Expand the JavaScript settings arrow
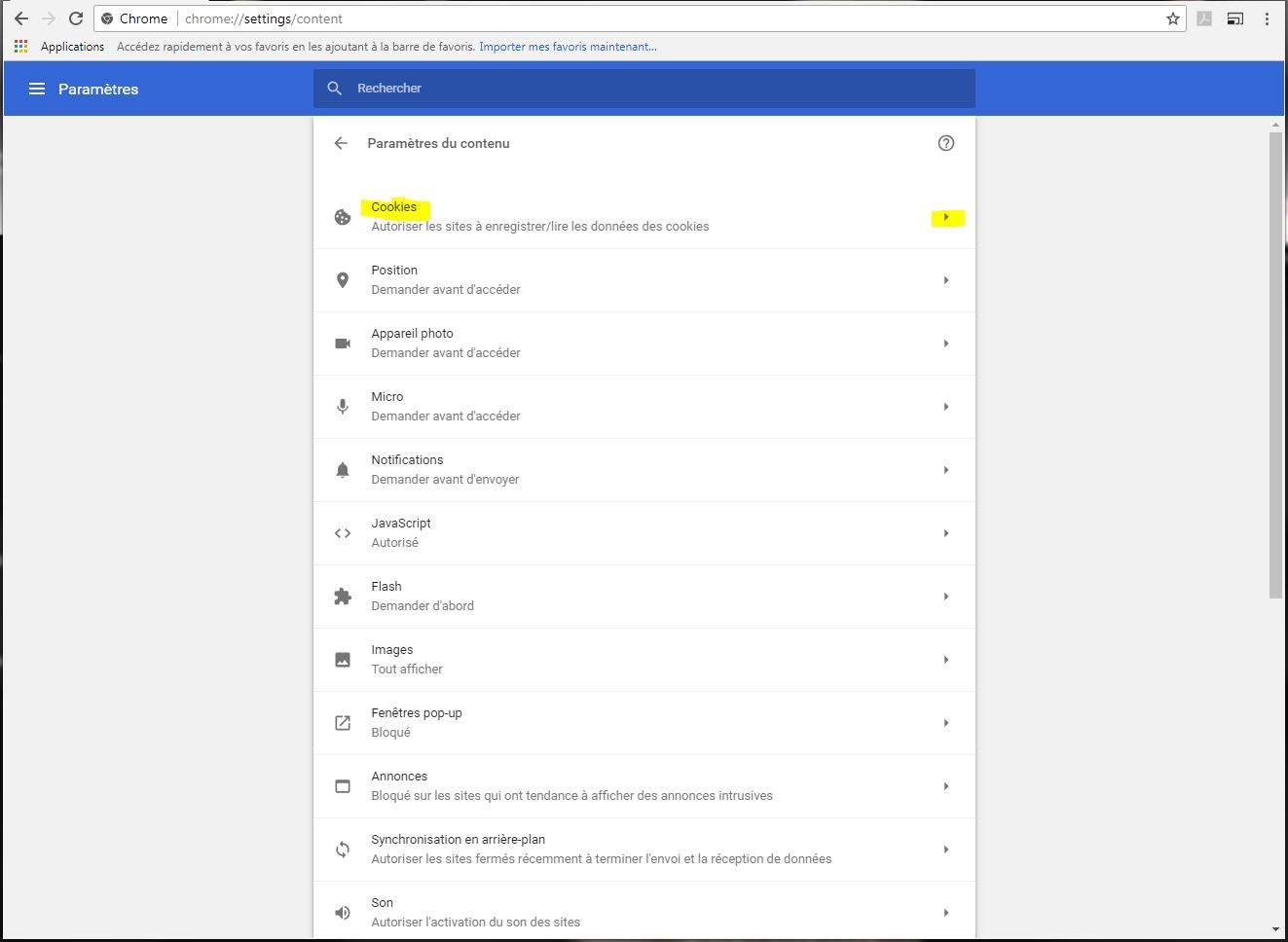1288x942 pixels. point(945,533)
